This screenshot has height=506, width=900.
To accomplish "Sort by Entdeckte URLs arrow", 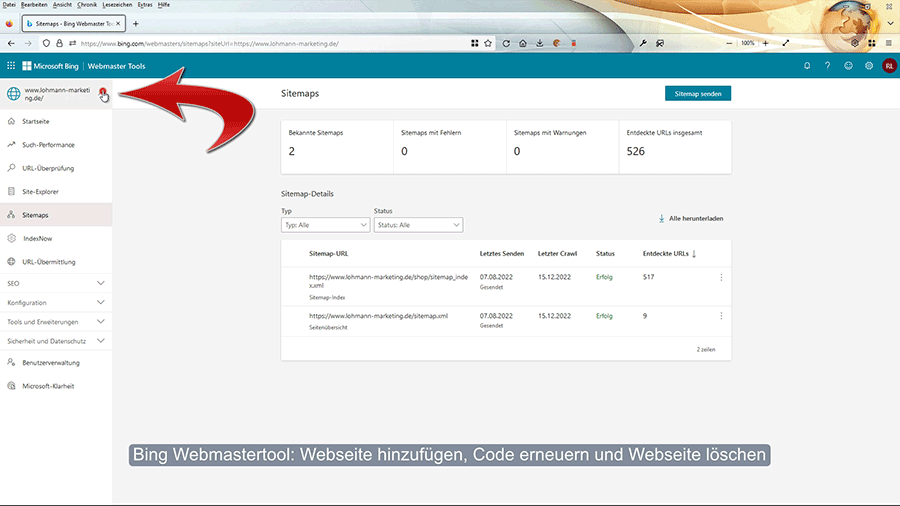I will pyautogui.click(x=694, y=254).
